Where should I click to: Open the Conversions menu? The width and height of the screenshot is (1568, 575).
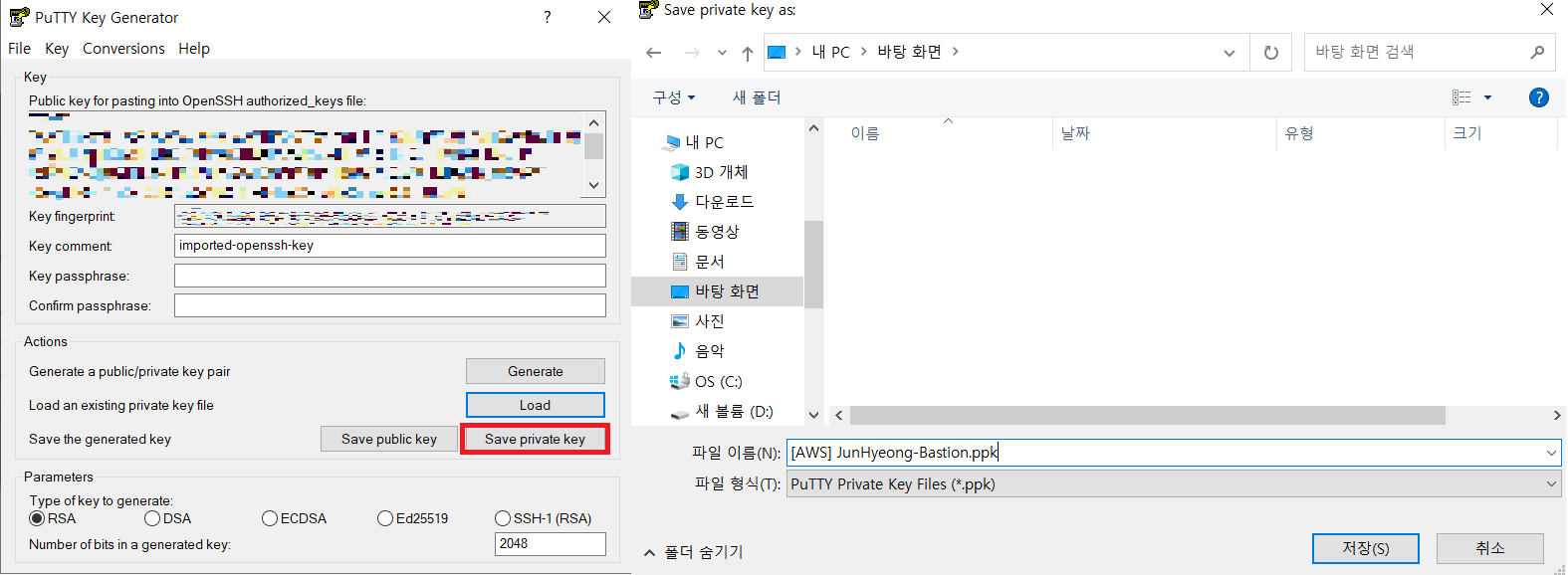(123, 48)
